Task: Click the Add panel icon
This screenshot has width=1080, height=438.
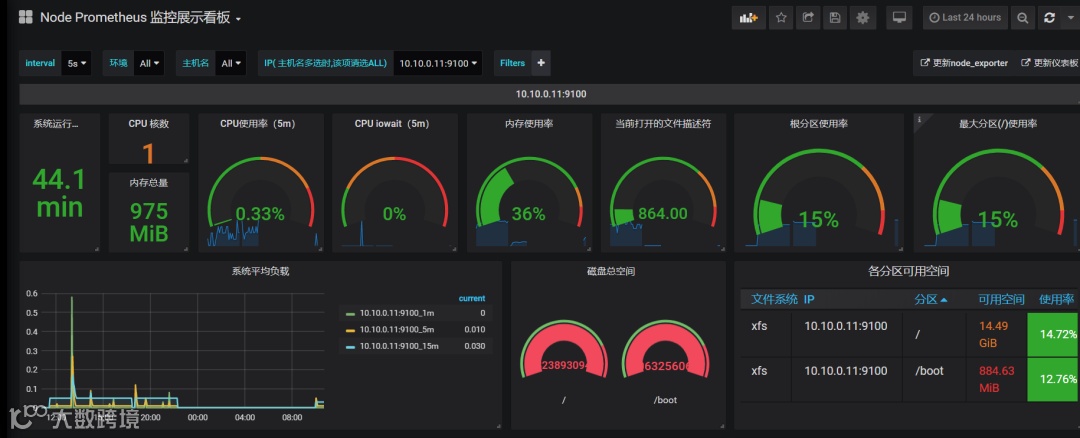Action: (749, 18)
